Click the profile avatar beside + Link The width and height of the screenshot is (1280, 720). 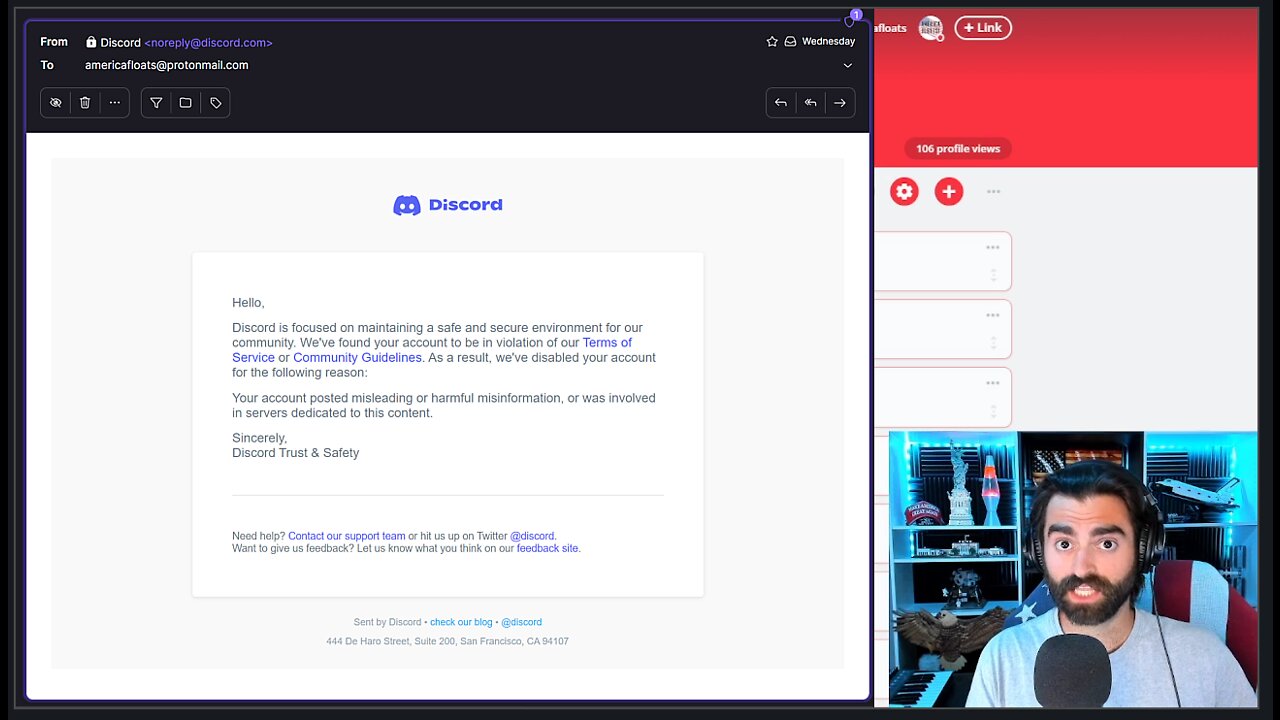click(931, 28)
